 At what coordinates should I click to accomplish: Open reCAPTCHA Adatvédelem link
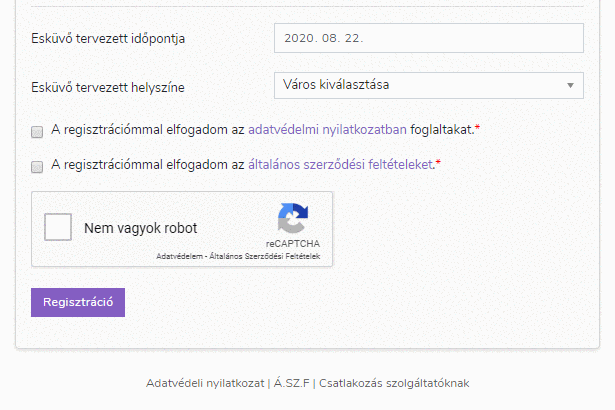[x=179, y=256]
